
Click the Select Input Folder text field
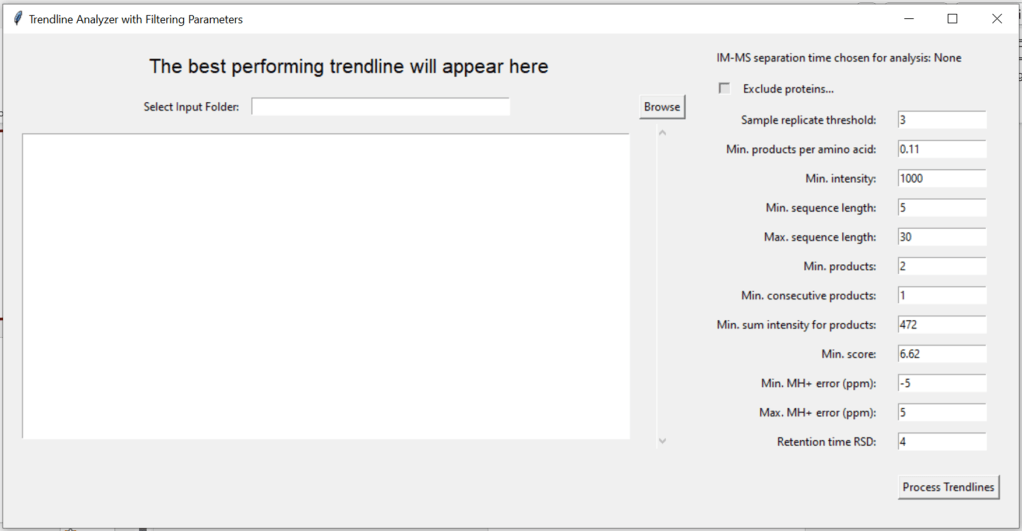(380, 107)
